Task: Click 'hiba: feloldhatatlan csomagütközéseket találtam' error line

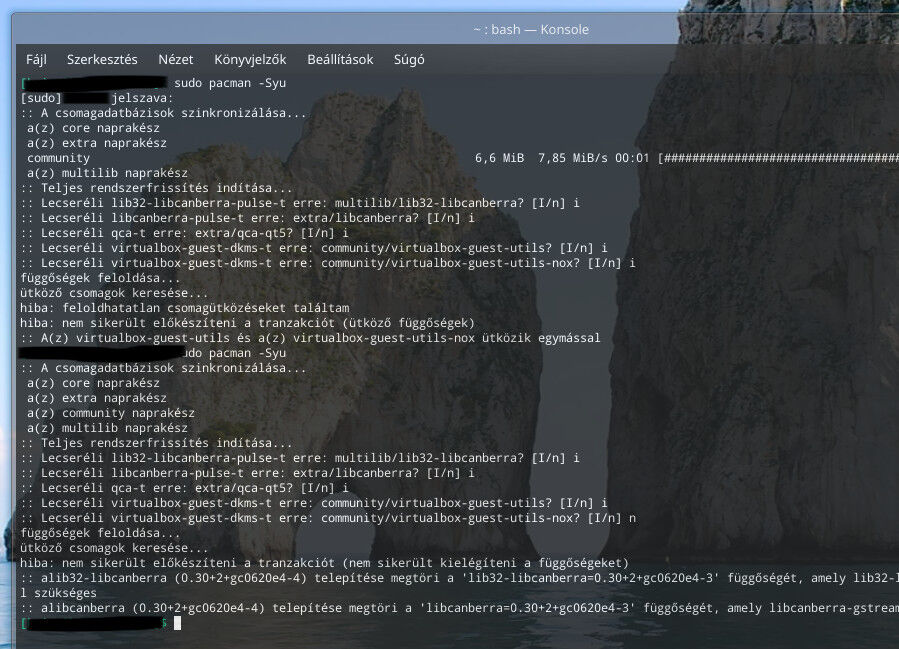Action: coord(185,308)
